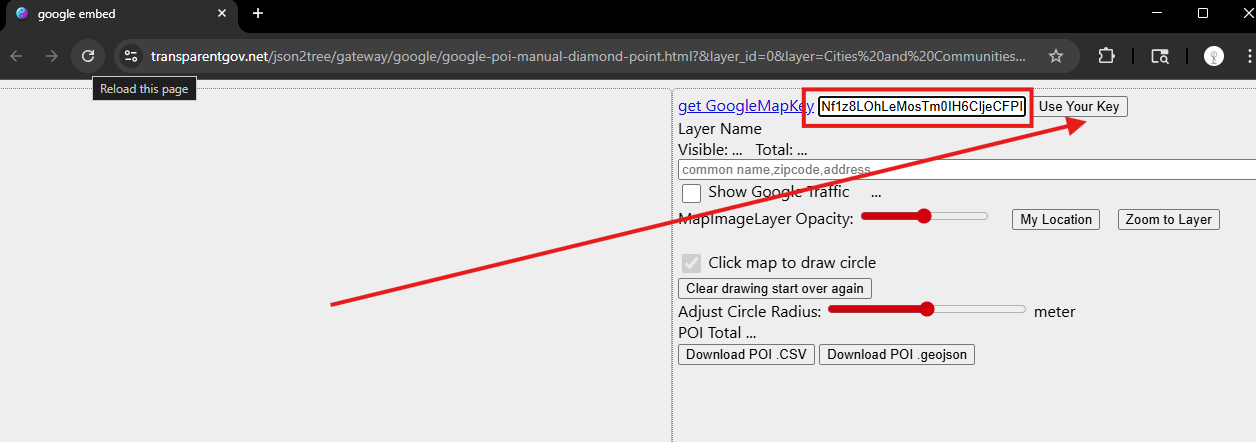
Task: Click the Total count label next to Visible
Action: tap(781, 150)
